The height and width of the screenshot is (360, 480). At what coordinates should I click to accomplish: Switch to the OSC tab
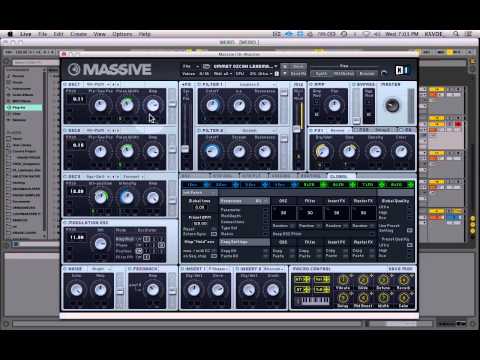(x=195, y=176)
